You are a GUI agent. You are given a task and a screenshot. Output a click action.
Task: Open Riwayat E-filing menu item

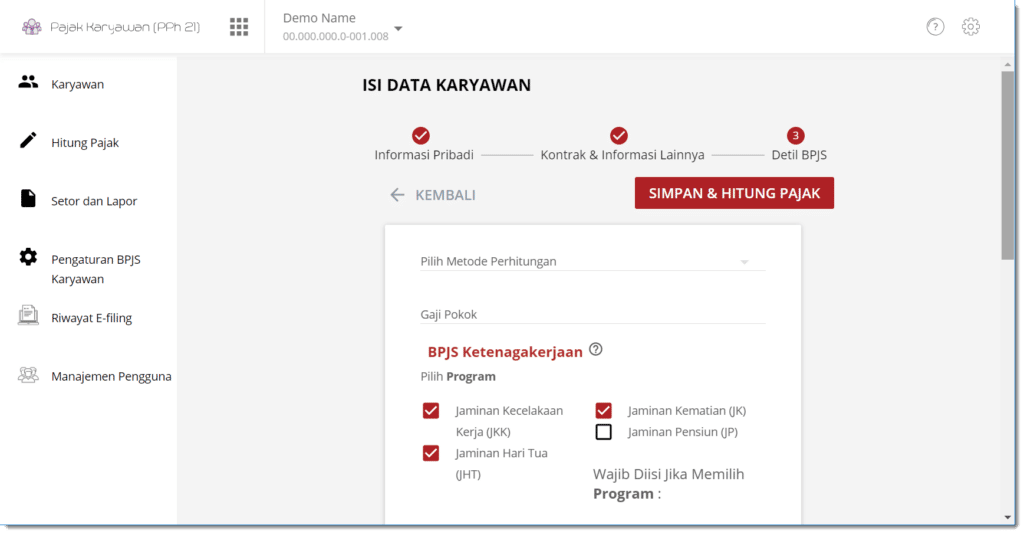click(x=91, y=318)
